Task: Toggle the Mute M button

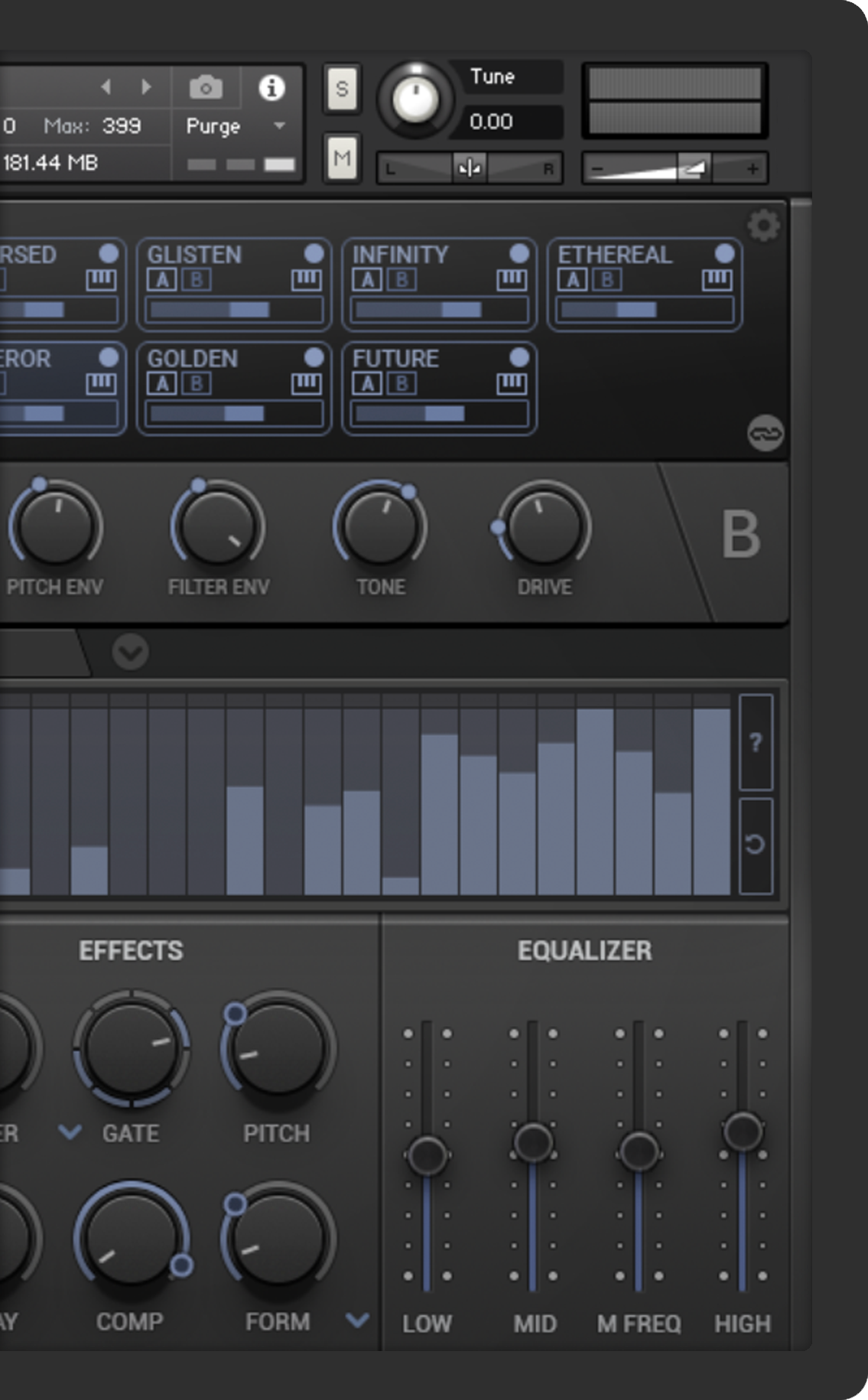Action: tap(342, 158)
